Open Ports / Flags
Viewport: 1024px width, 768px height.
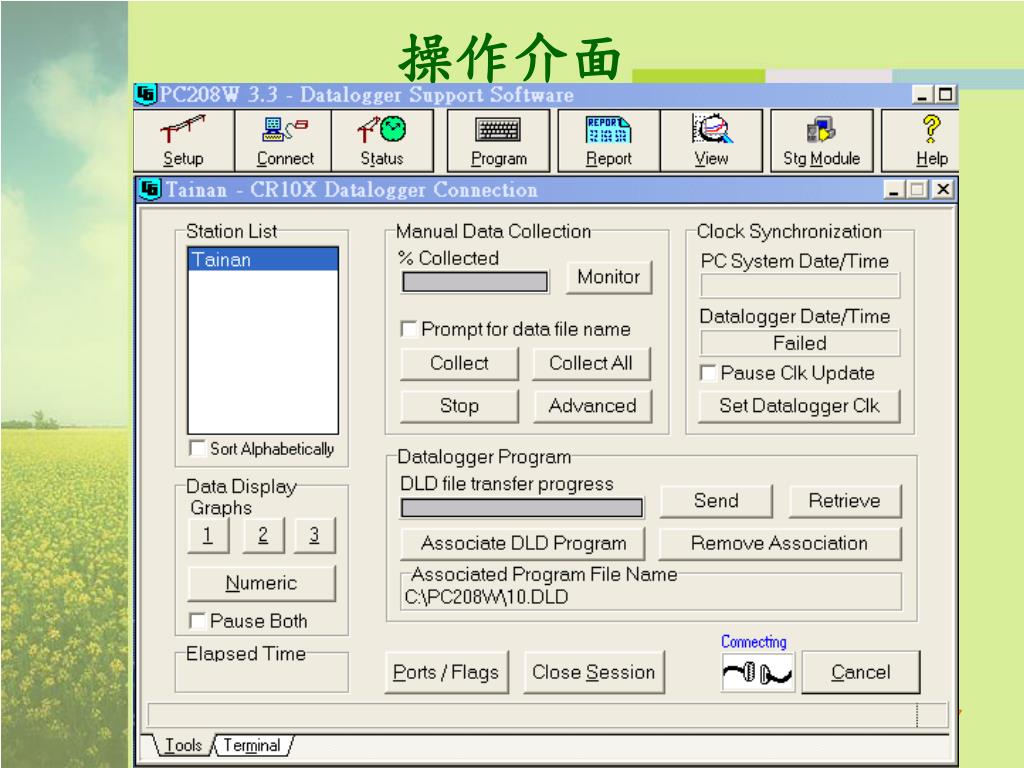coord(446,672)
